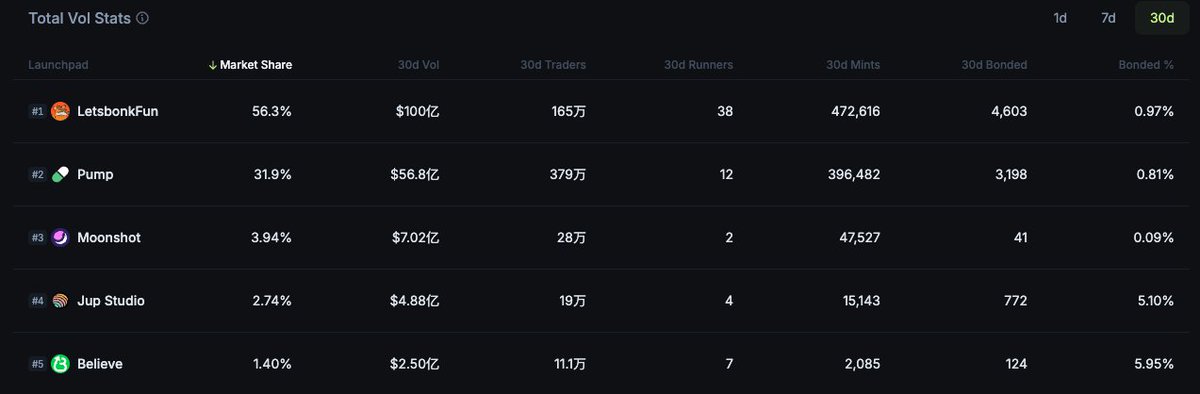Open the Moonshot launchpad name link
The width and height of the screenshot is (1200, 394).
[x=109, y=237]
